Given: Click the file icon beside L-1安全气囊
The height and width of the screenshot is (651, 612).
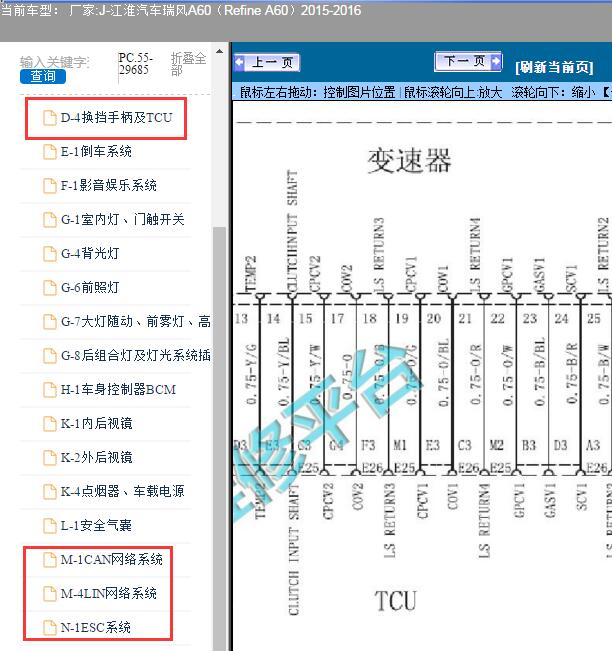Looking at the screenshot, I should pyautogui.click(x=50, y=526).
